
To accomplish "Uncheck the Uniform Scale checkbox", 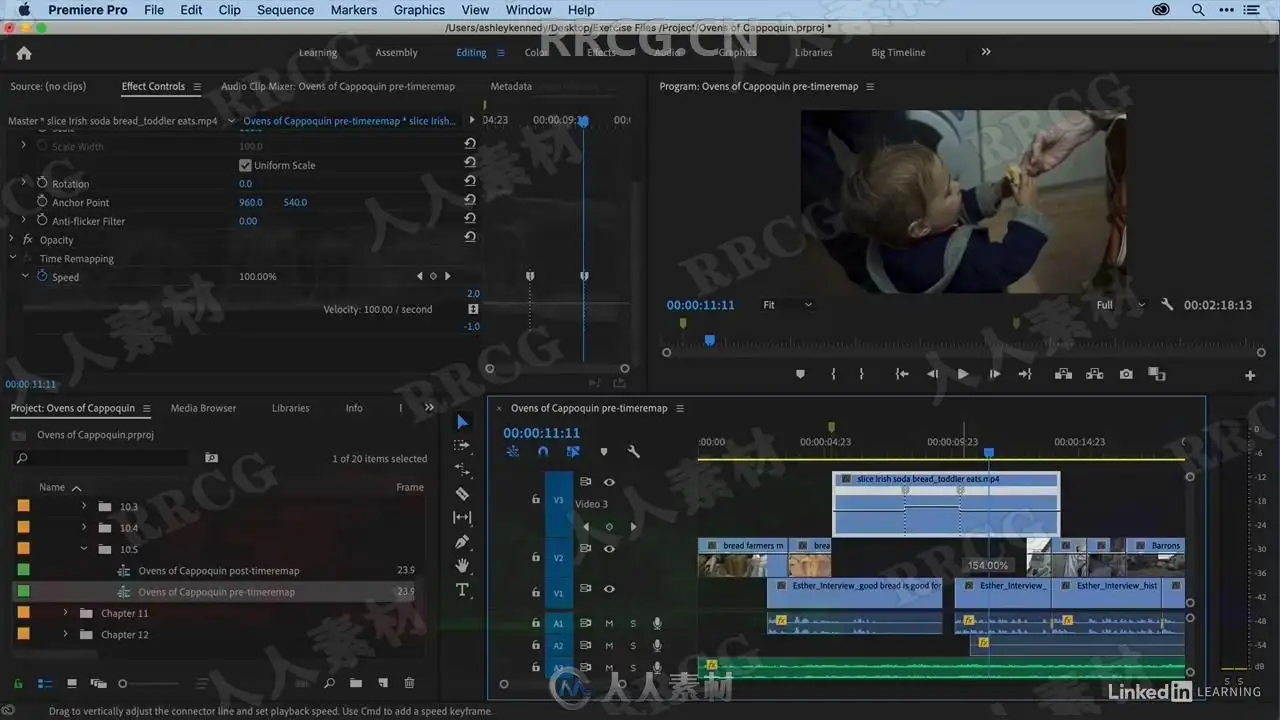I will coord(245,165).
